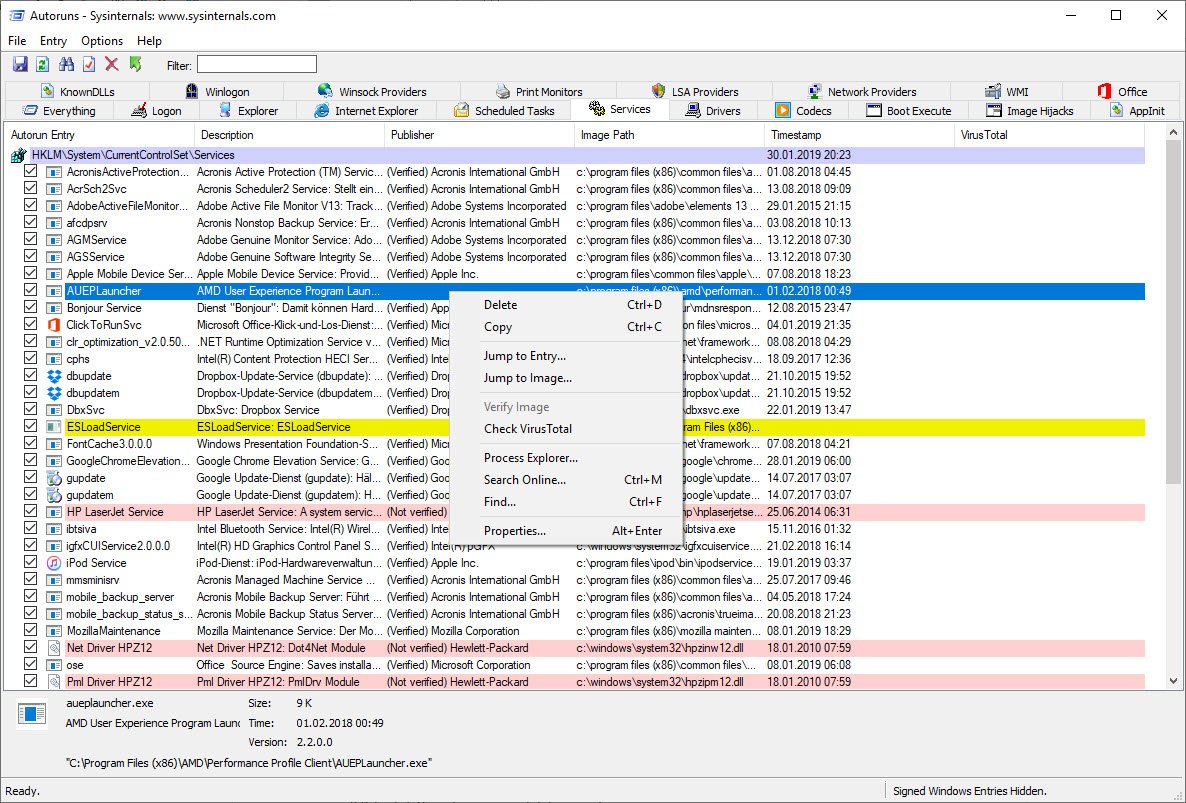The height and width of the screenshot is (803, 1186).
Task: Click the Save toolbar icon
Action: click(x=19, y=65)
